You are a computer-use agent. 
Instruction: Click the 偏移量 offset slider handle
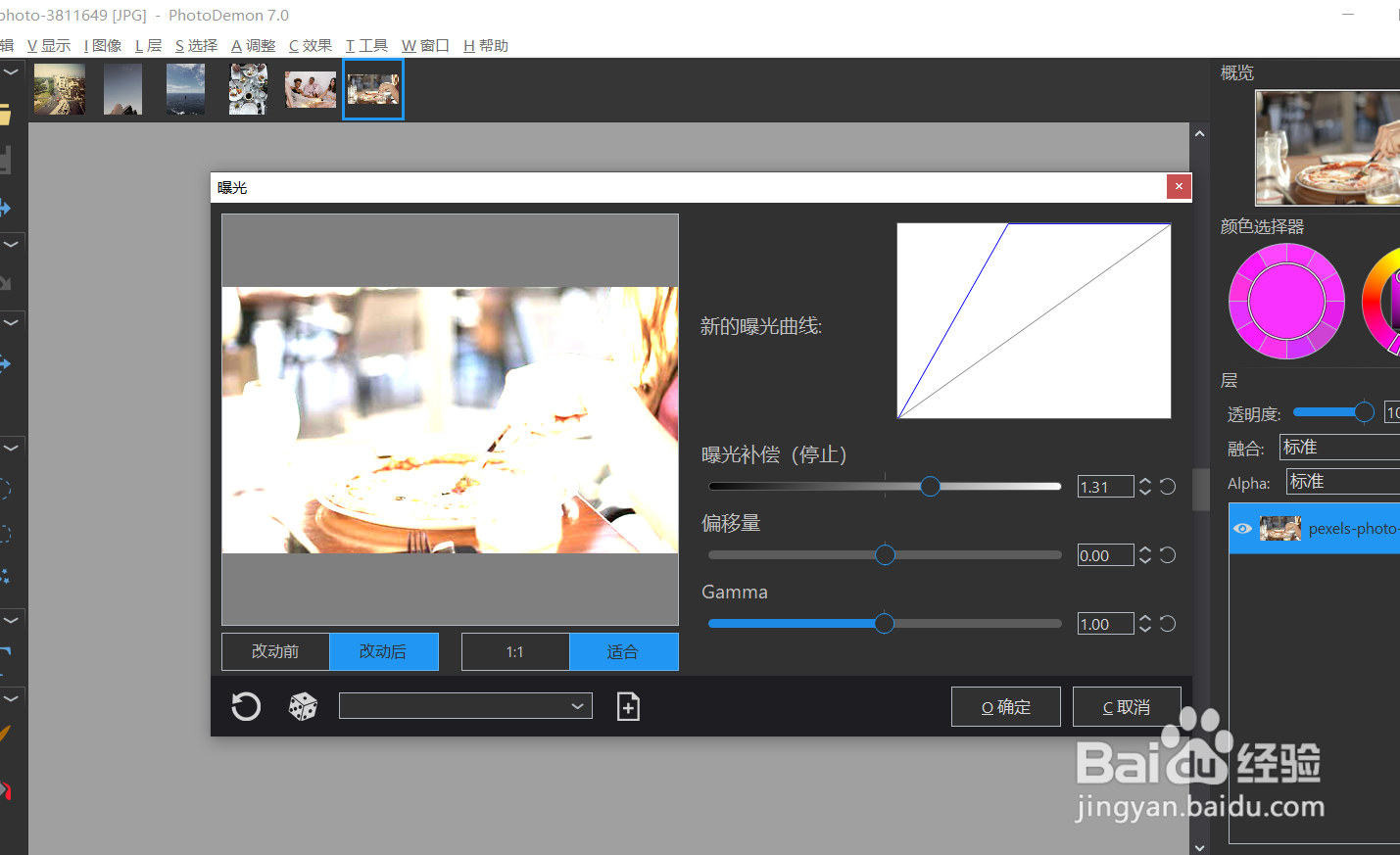(x=886, y=555)
